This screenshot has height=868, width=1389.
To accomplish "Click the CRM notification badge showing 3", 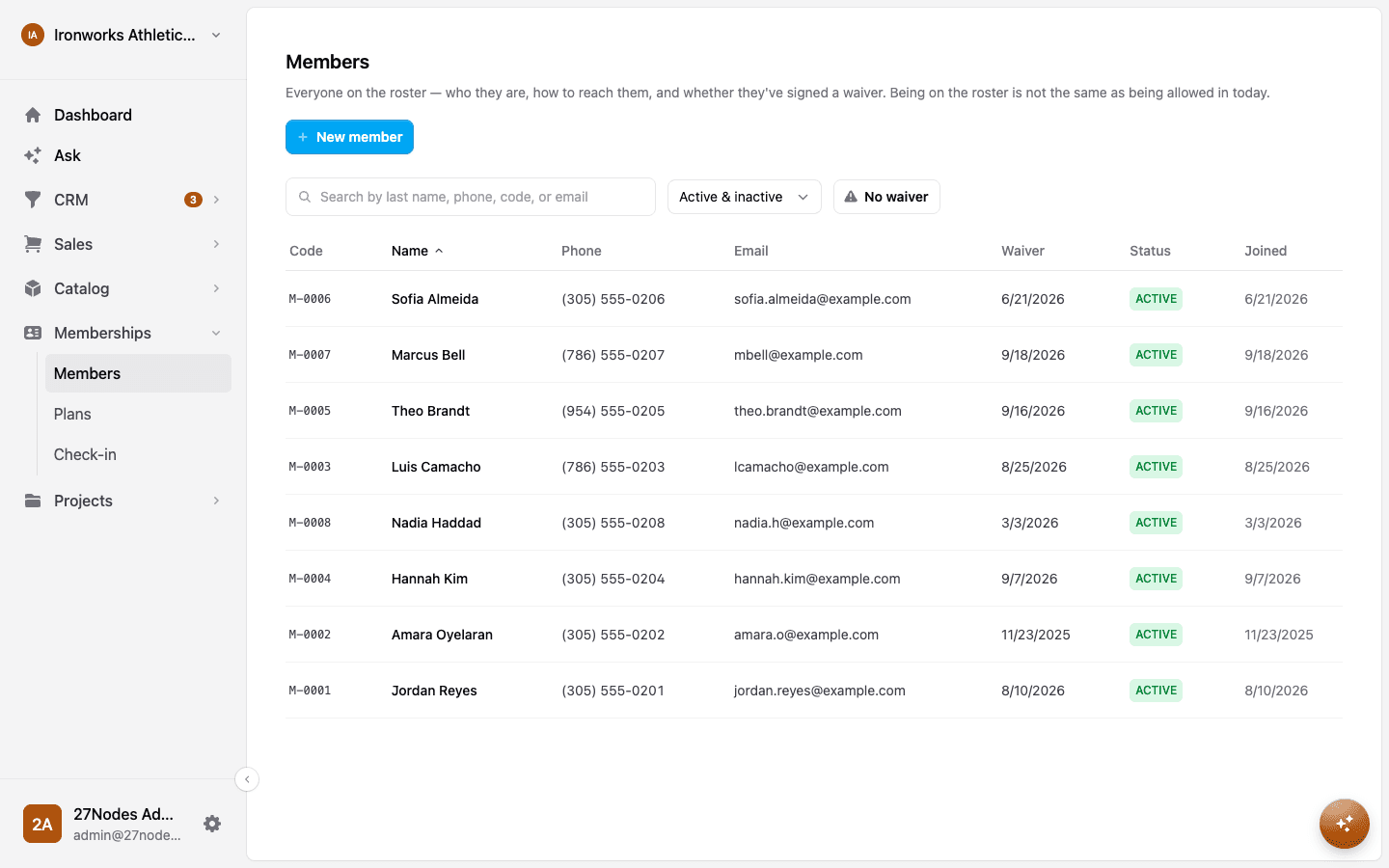I will click(x=193, y=200).
